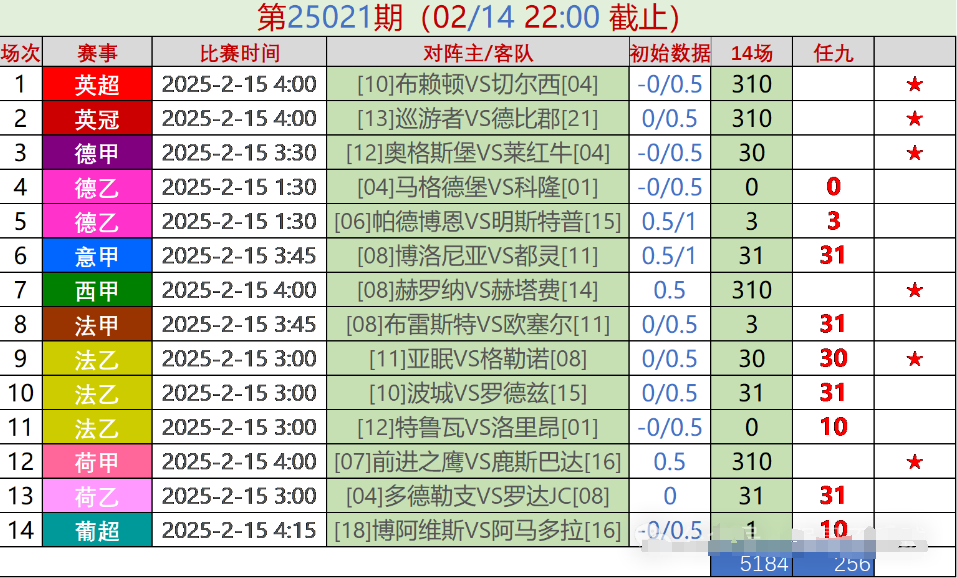Select the blue 意甲 league cell
The image size is (957, 578).
click(97, 256)
